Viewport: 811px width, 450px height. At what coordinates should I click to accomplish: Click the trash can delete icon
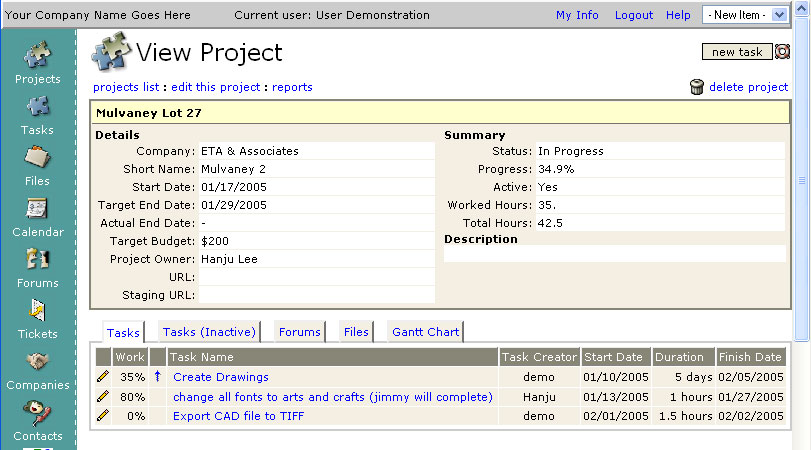(697, 87)
